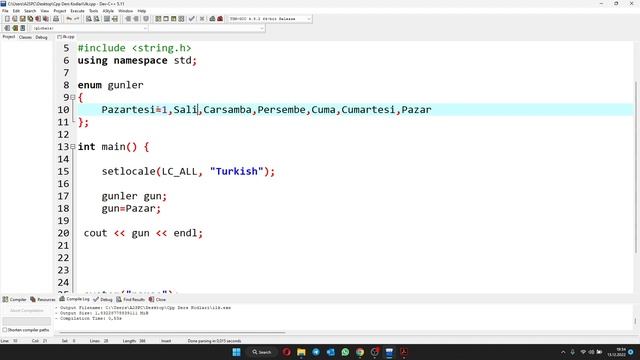The height and width of the screenshot is (360, 640).
Task: Click on code line 20 cout statement
Action: [x=143, y=233]
